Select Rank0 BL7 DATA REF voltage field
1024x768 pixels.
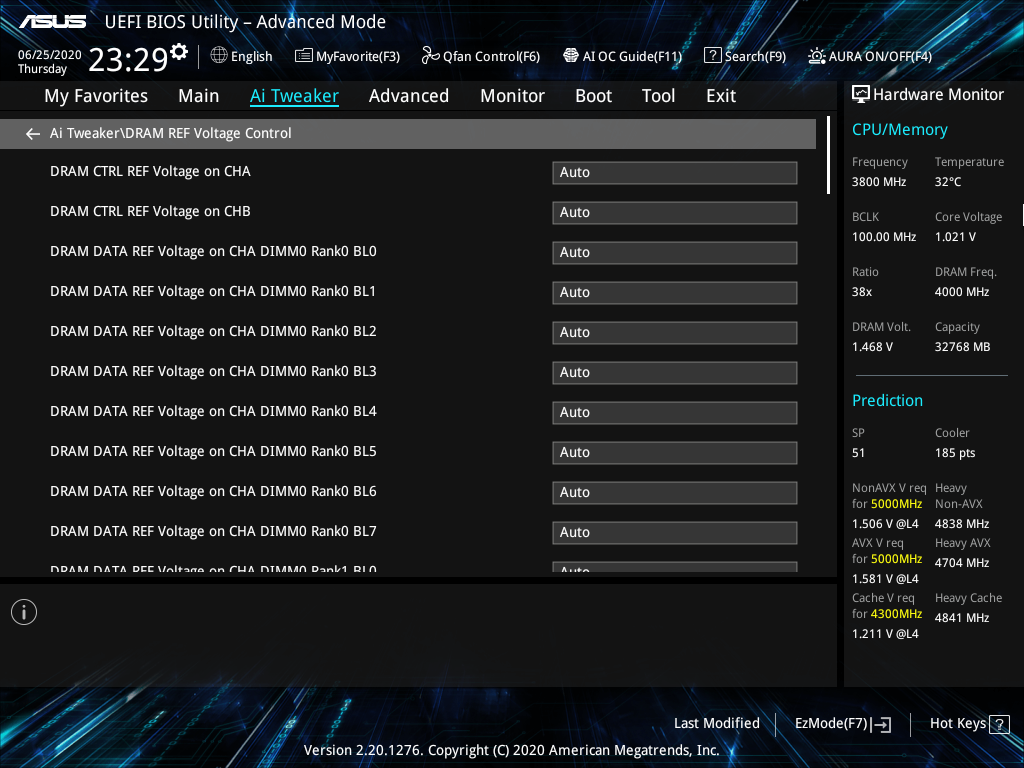coord(675,532)
